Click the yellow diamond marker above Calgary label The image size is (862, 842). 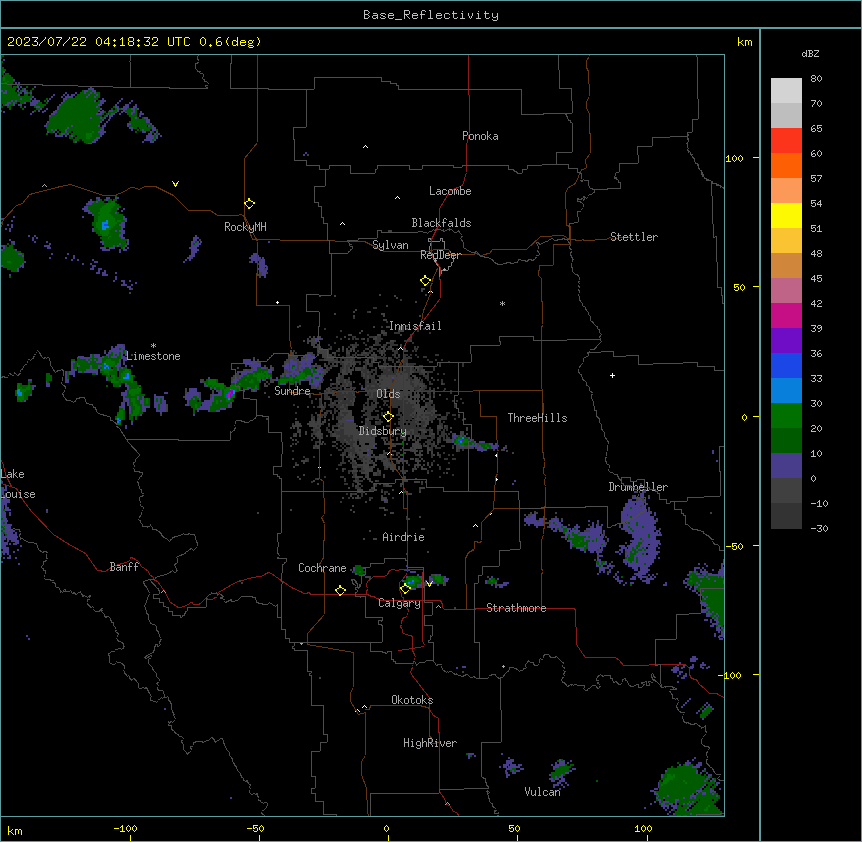[405, 589]
